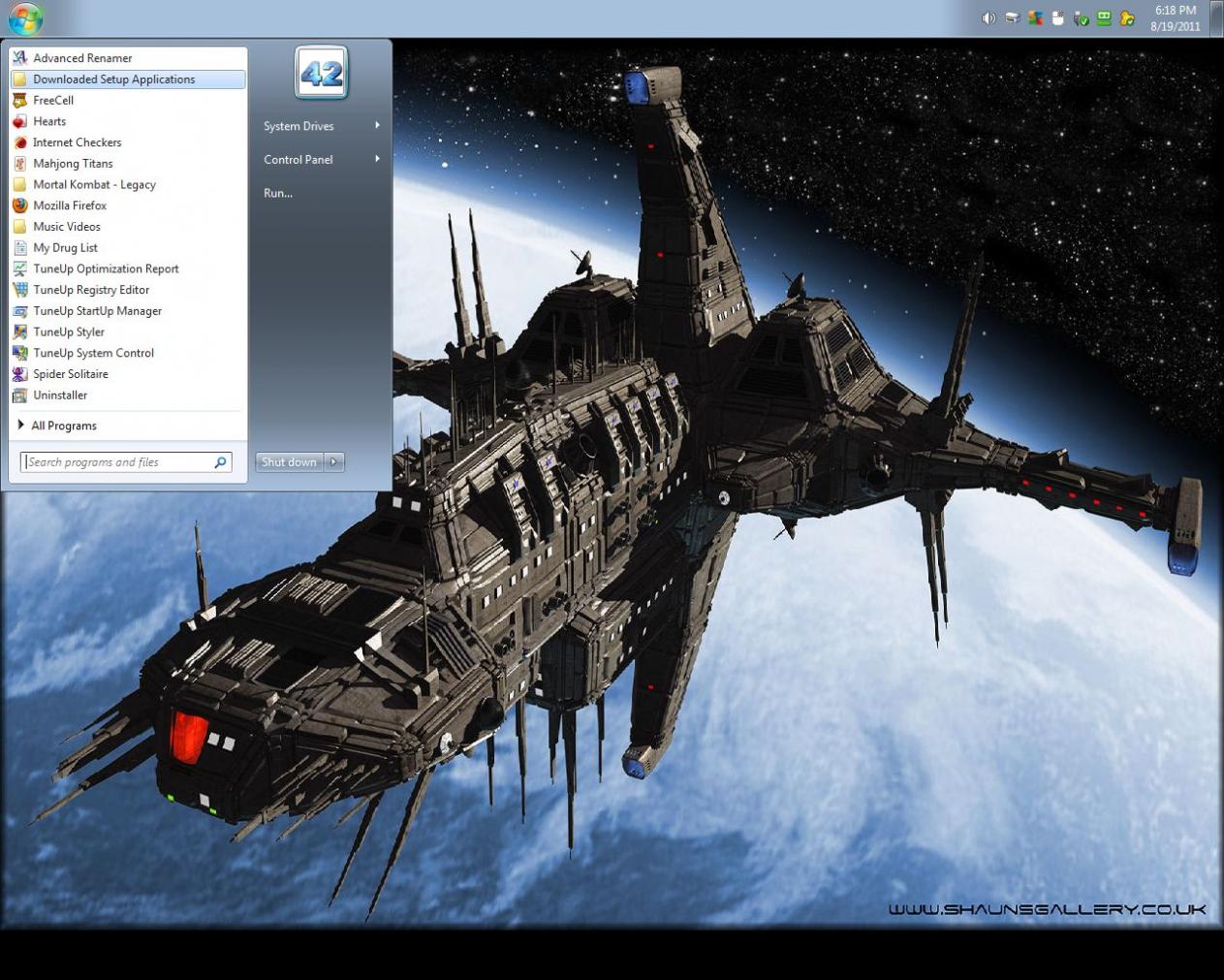
Task: Start Internet Checkers
Action: 127,142
